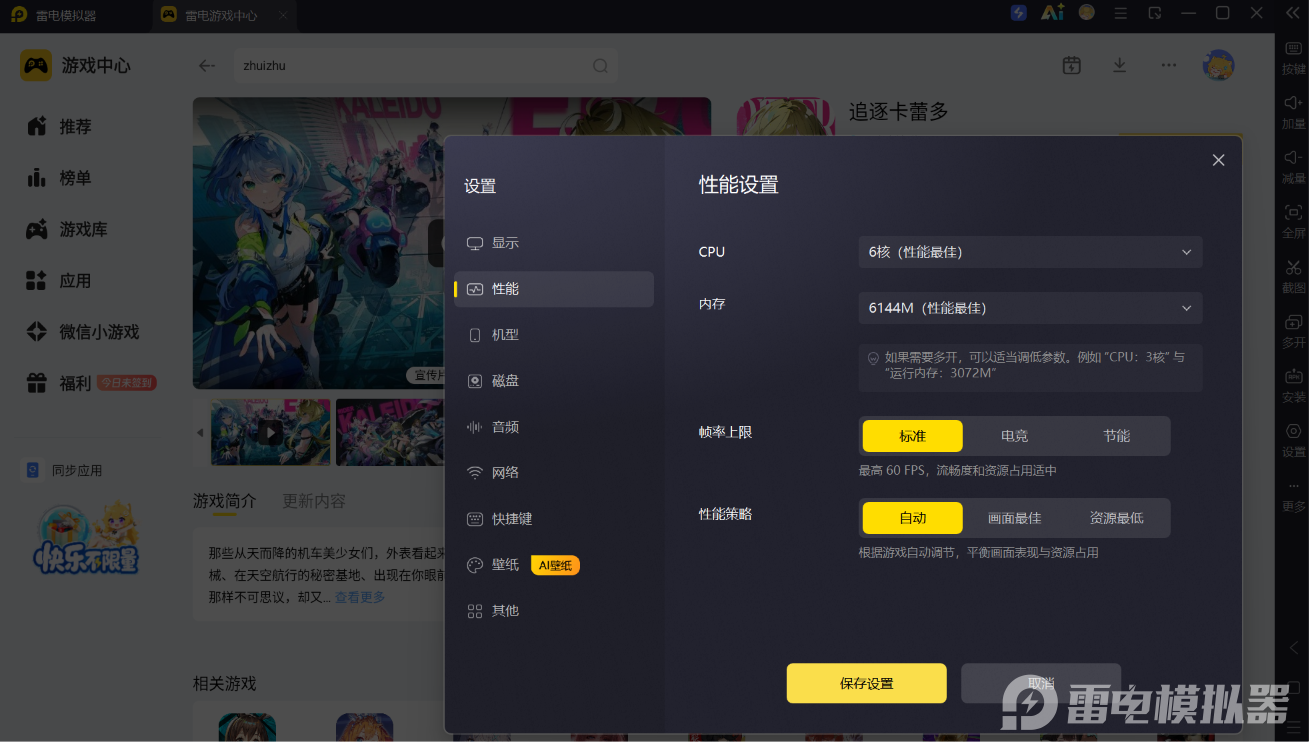Click the magnifier search icon
Image resolution: width=1309 pixels, height=742 pixels.
pyautogui.click(x=600, y=66)
